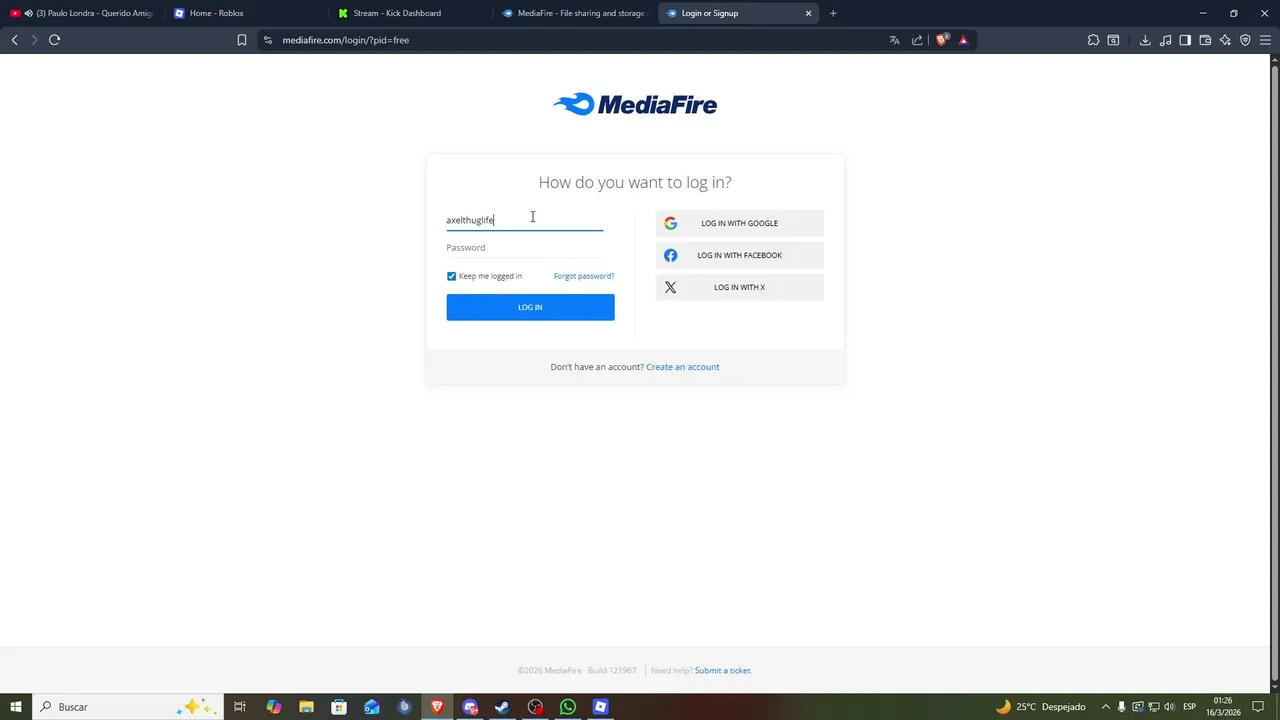Click the blue LOG IN button
Viewport: 1280px width, 720px height.
pyautogui.click(x=530, y=307)
